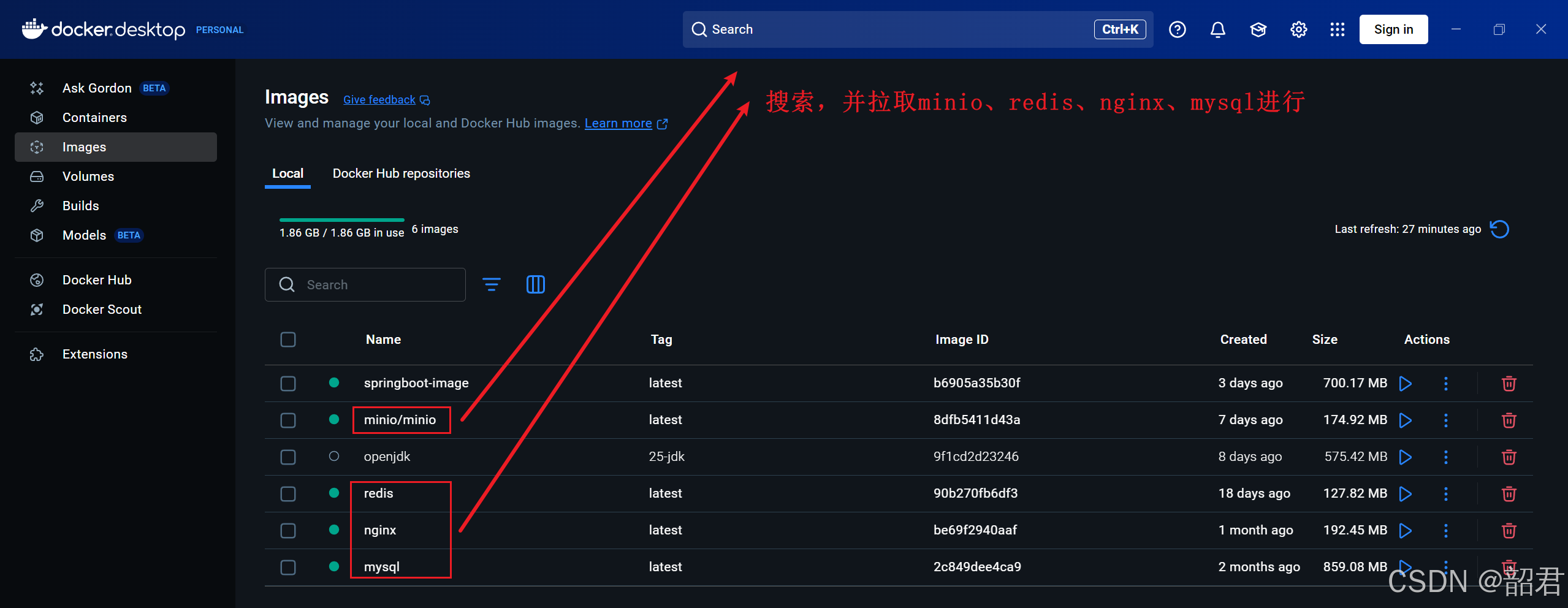
Task: Delete the minio/minio image
Action: tap(1509, 420)
